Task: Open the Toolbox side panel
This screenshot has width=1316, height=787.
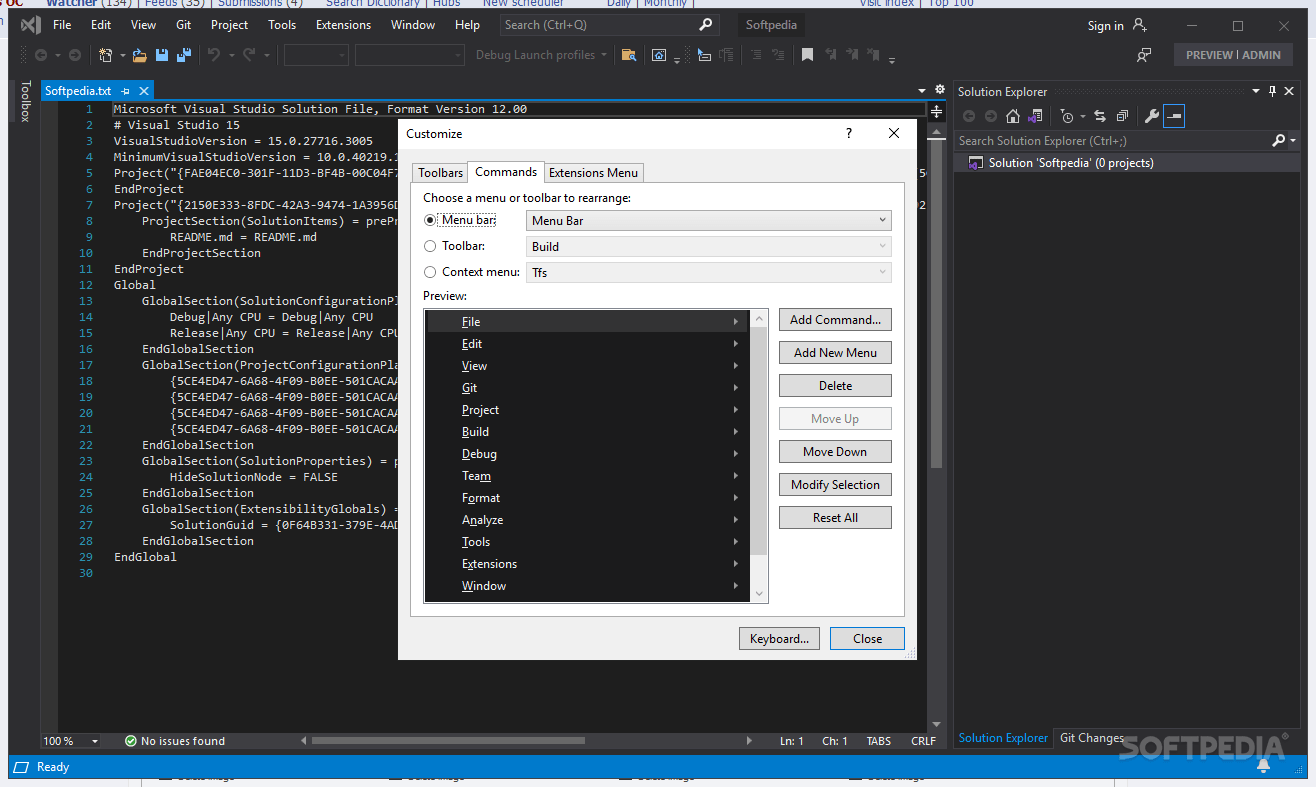Action: click(x=26, y=102)
